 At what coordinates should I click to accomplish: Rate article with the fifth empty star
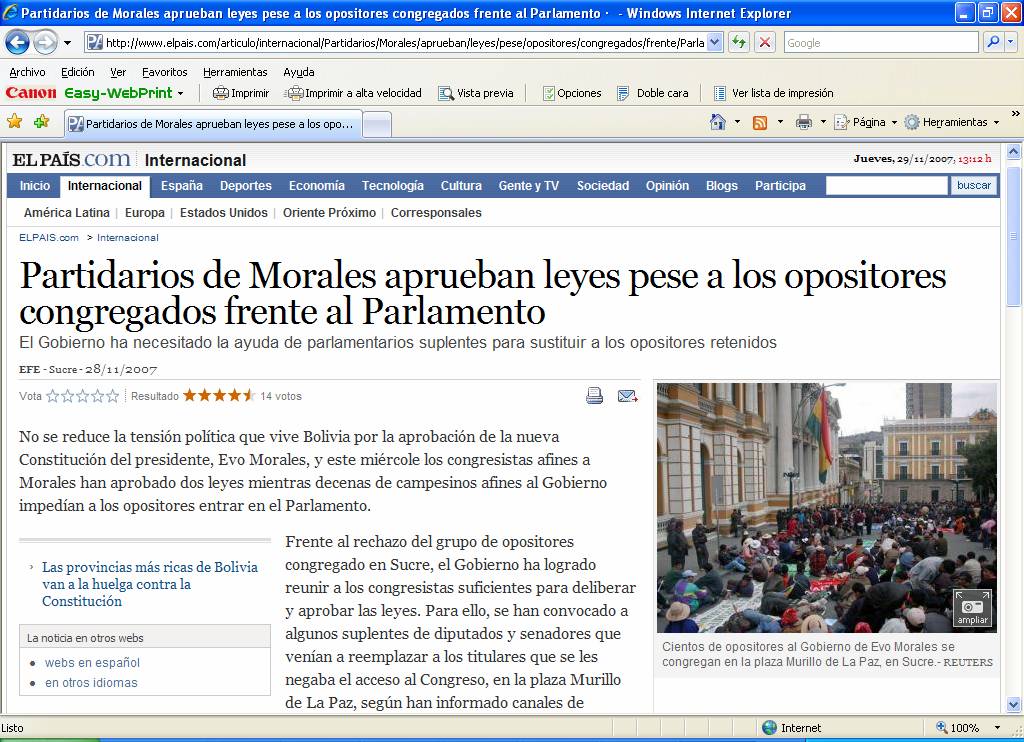pyautogui.click(x=113, y=396)
